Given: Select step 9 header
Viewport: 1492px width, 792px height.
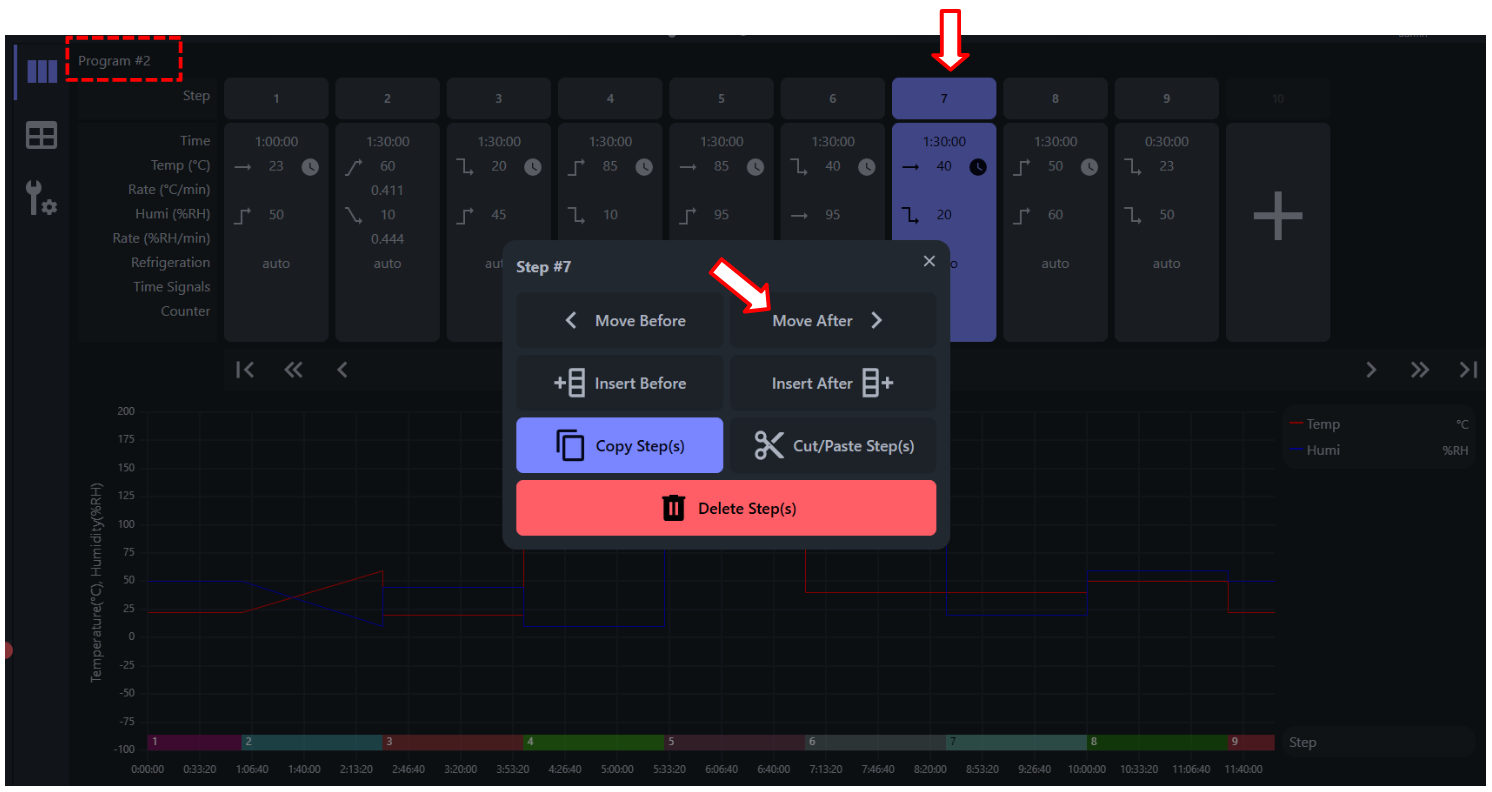Looking at the screenshot, I should (x=1167, y=99).
